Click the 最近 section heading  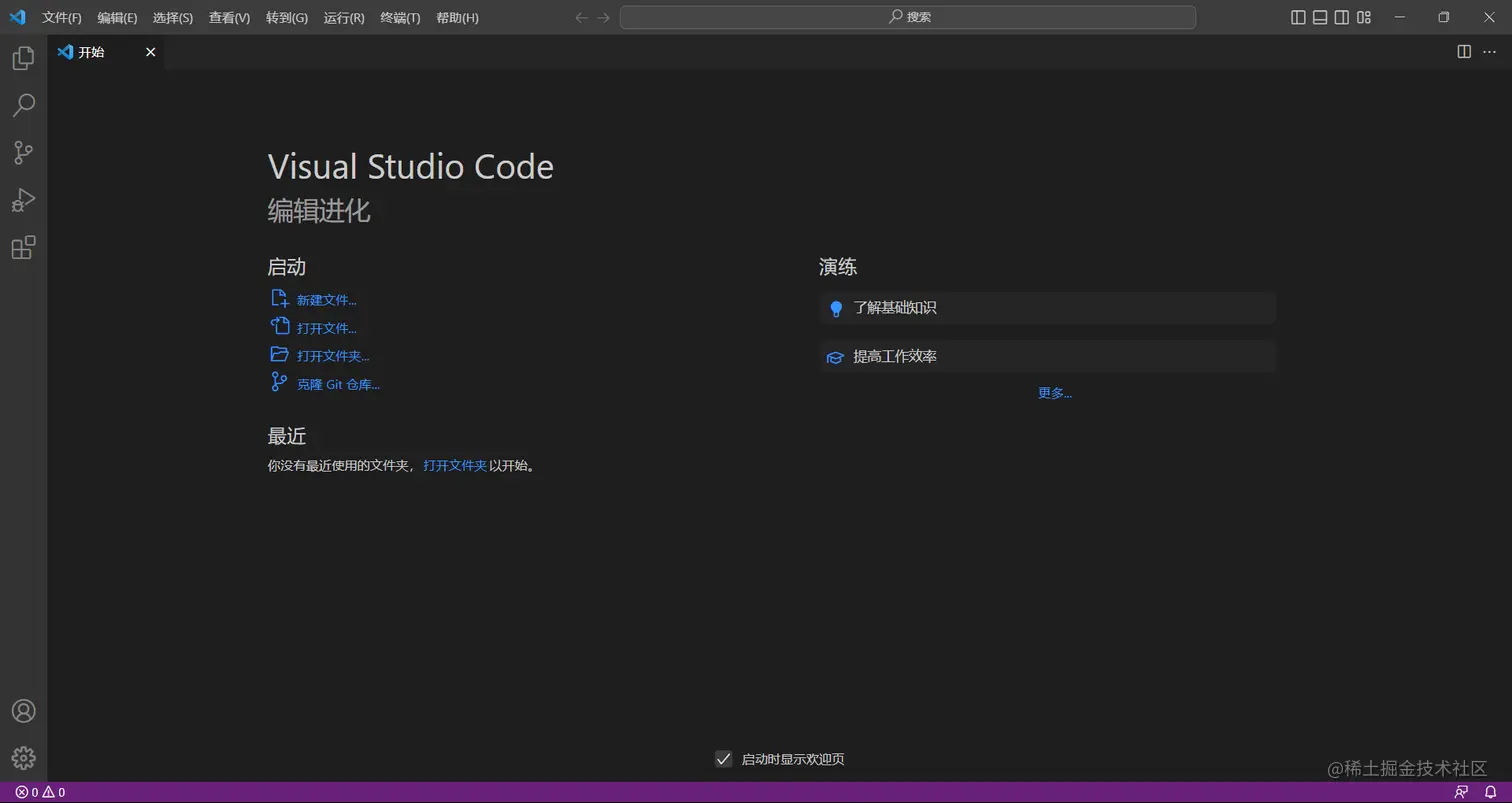tap(287, 436)
